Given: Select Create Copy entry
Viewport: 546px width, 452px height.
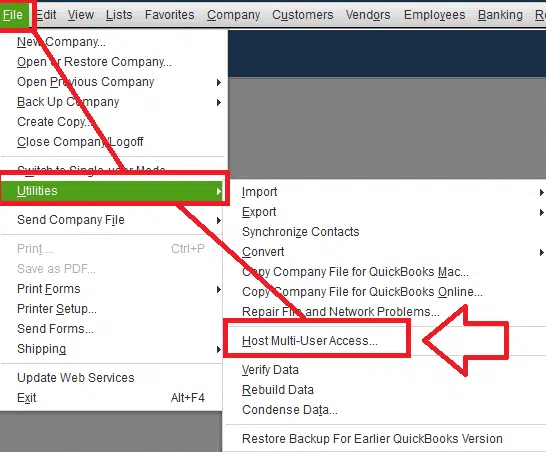Looking at the screenshot, I should (111, 122).
